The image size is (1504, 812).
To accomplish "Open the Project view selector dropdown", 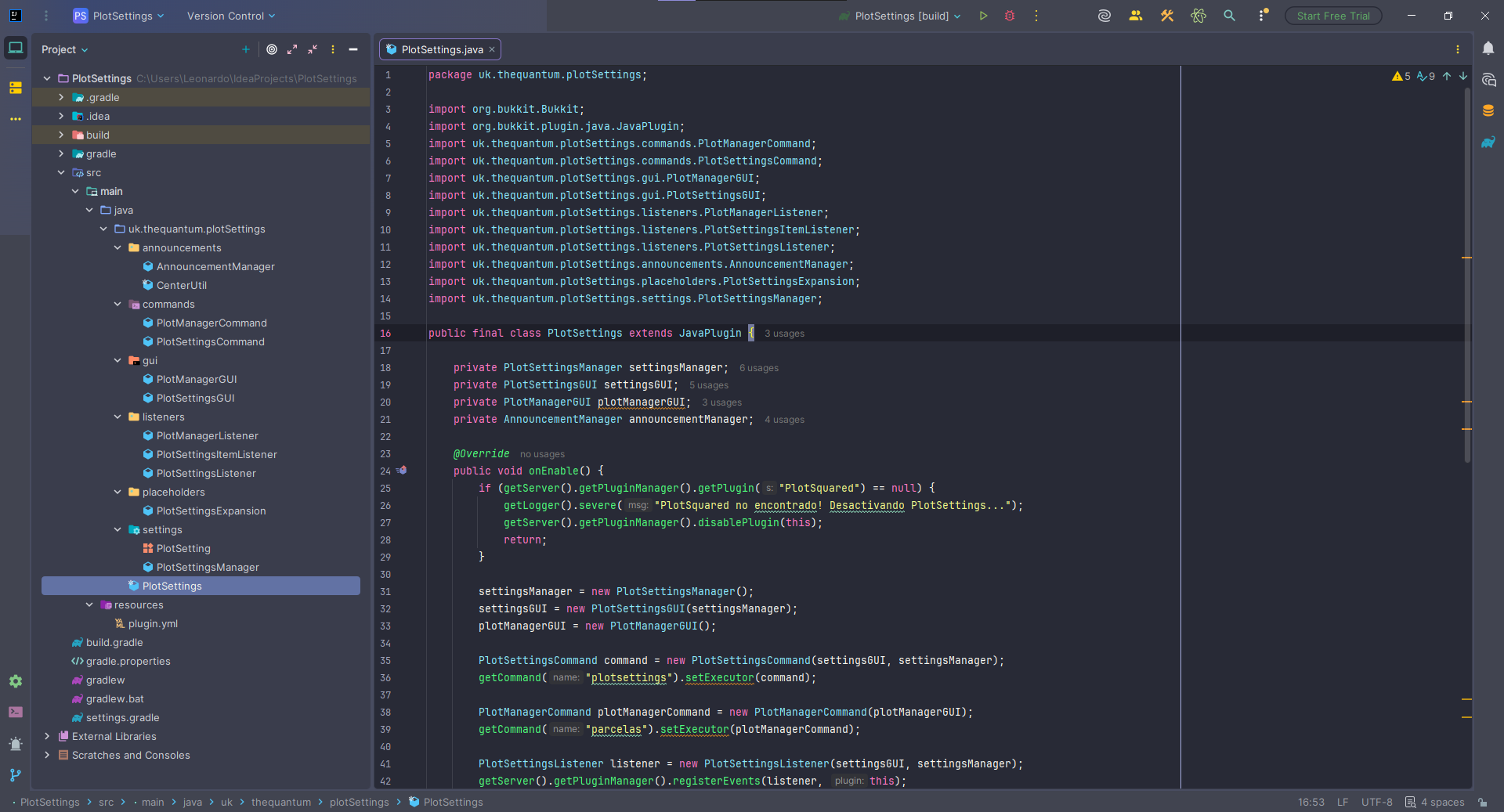I will click(65, 49).
